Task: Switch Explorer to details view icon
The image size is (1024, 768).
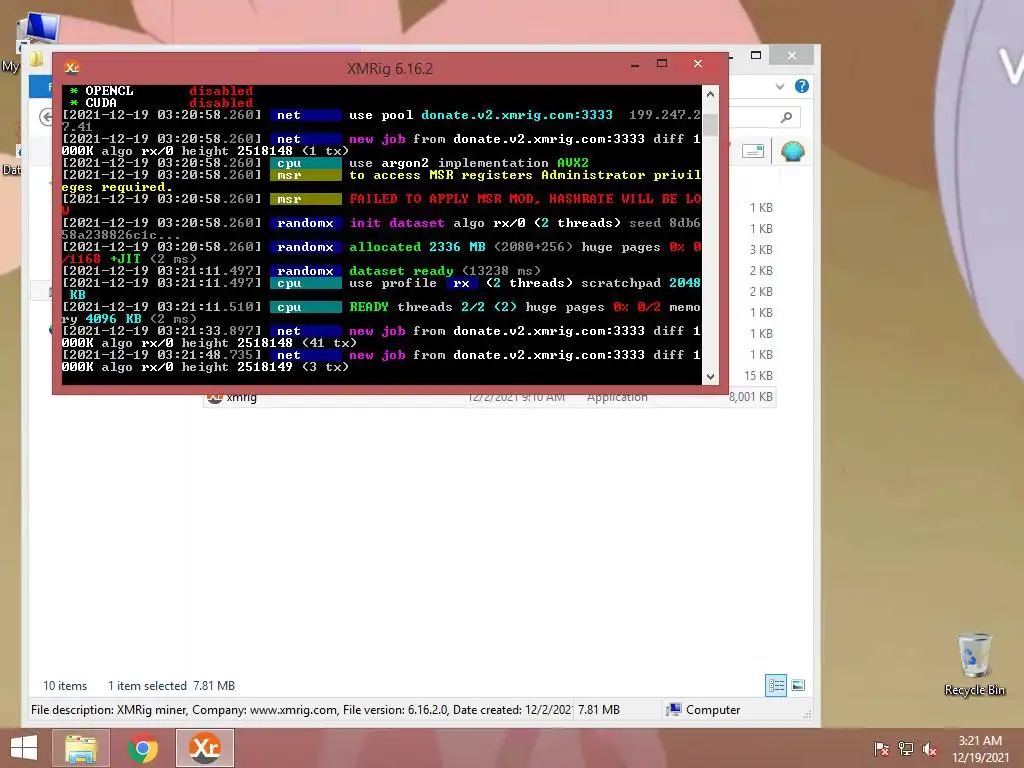Action: [x=776, y=685]
